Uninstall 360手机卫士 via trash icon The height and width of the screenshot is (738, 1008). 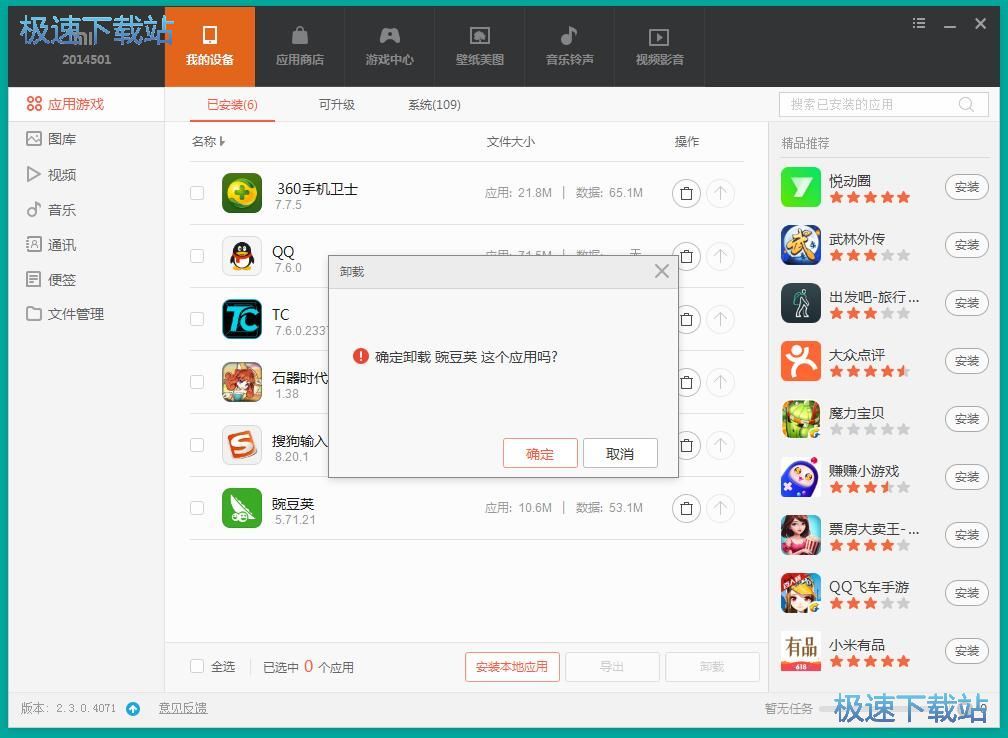[687, 193]
